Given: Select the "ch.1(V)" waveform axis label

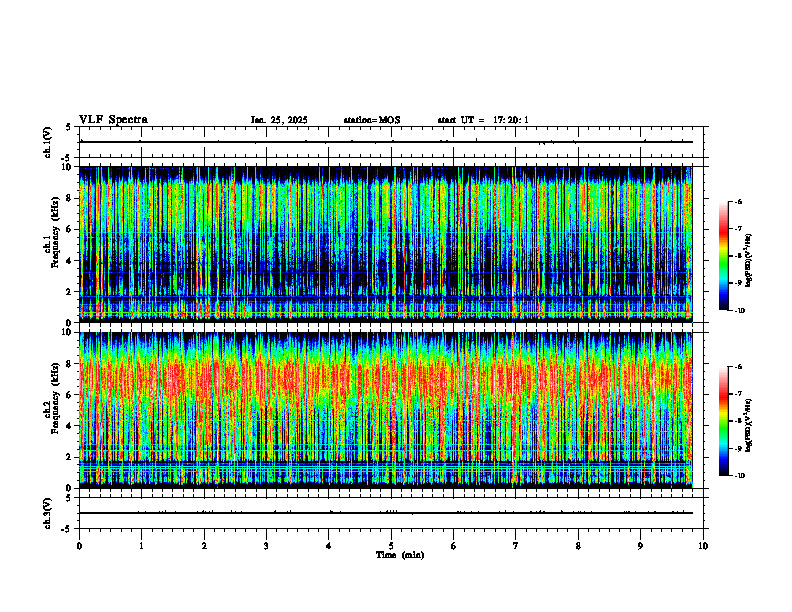Looking at the screenshot, I should point(48,142).
